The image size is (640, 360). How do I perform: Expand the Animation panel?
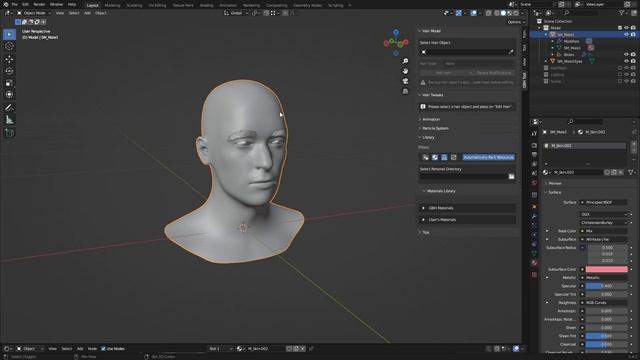(431, 119)
